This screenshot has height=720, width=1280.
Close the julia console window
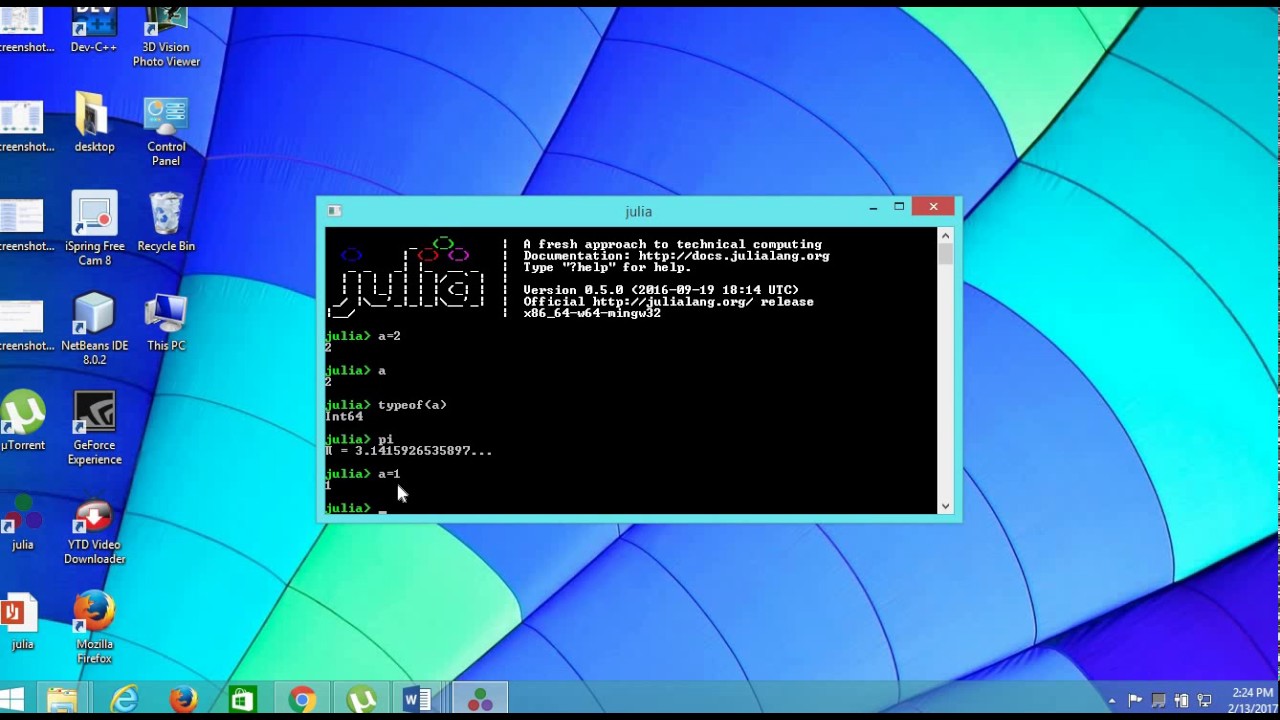(x=933, y=207)
